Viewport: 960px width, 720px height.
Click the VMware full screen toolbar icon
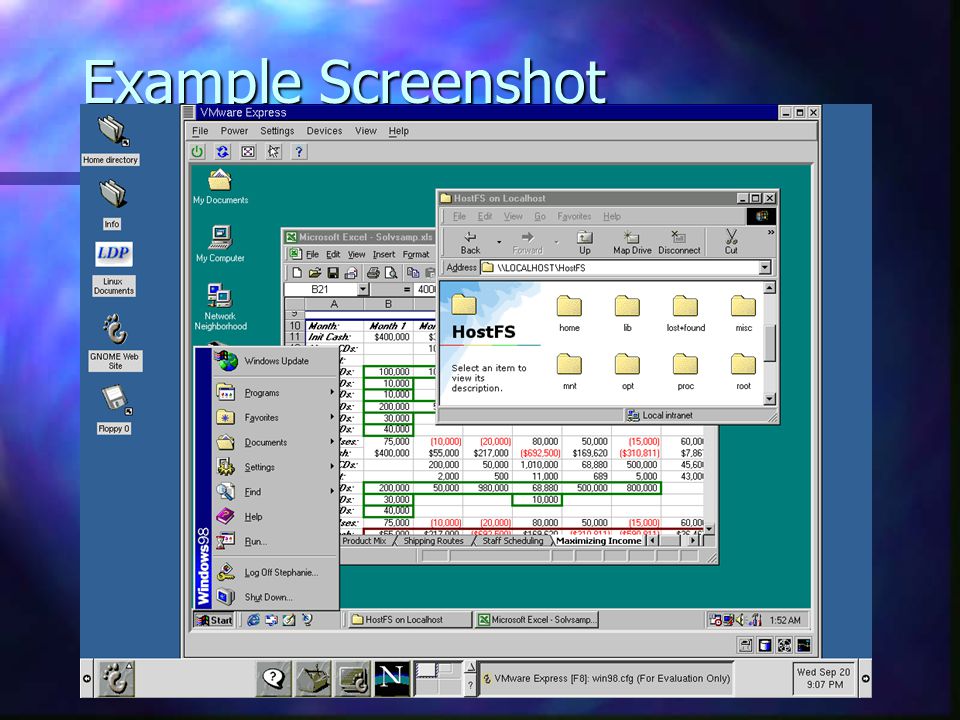[x=247, y=151]
